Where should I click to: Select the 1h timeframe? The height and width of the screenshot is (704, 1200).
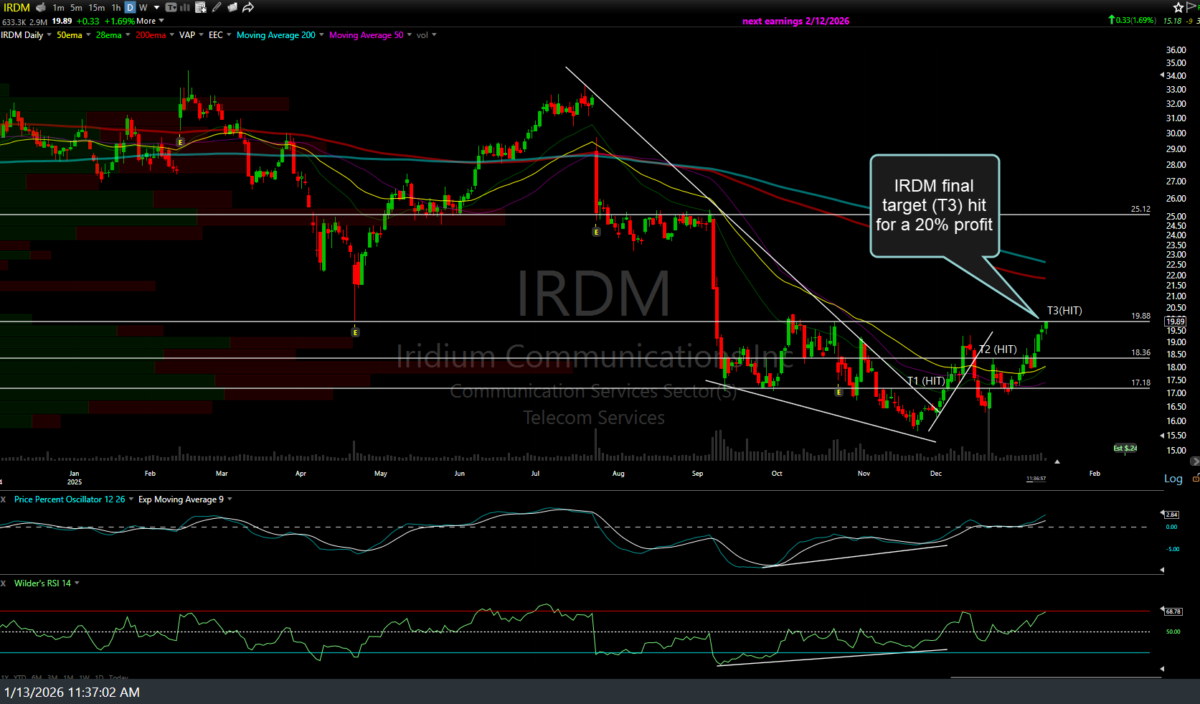point(116,7)
